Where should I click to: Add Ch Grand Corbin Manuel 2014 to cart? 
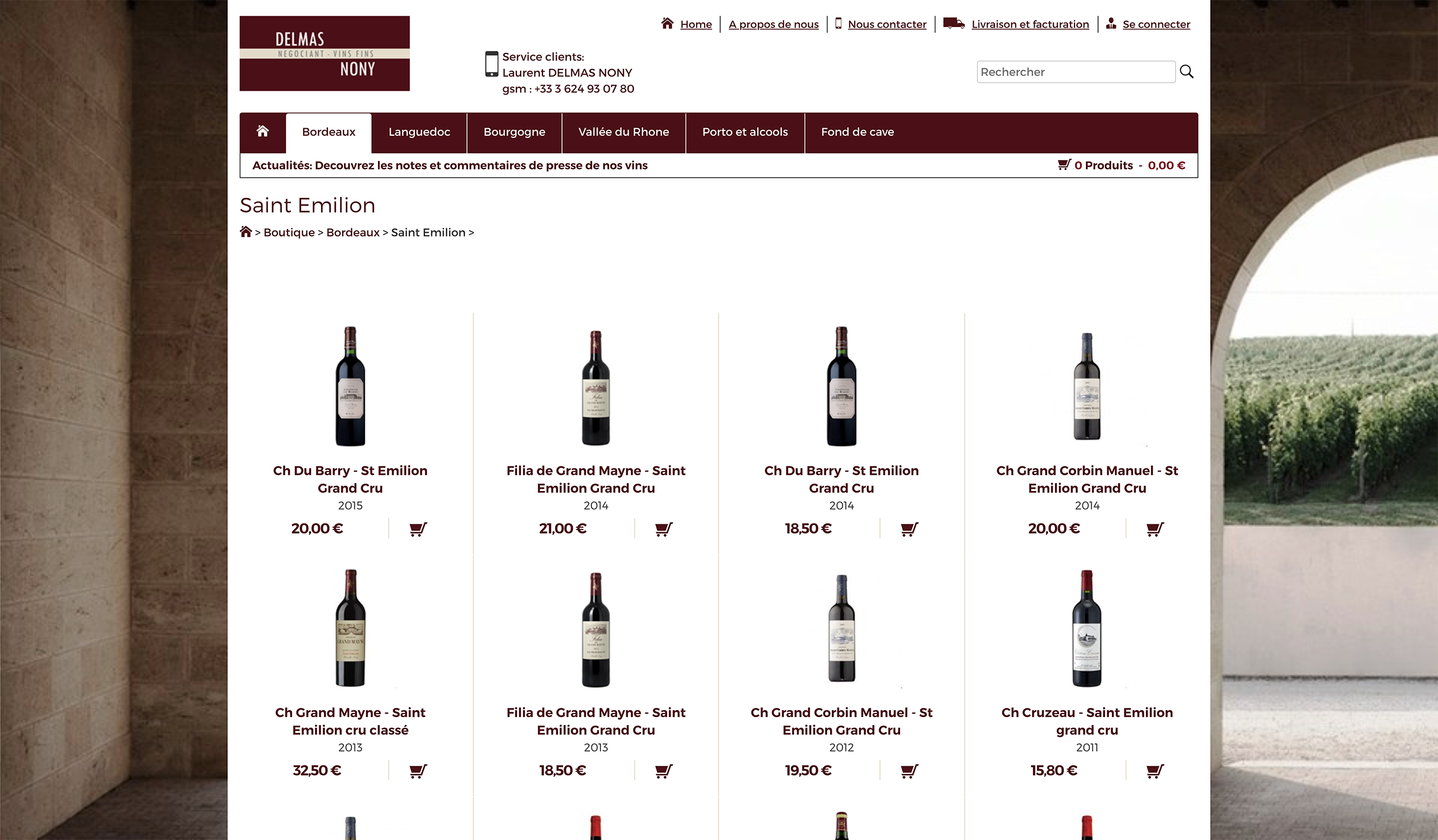(1155, 529)
